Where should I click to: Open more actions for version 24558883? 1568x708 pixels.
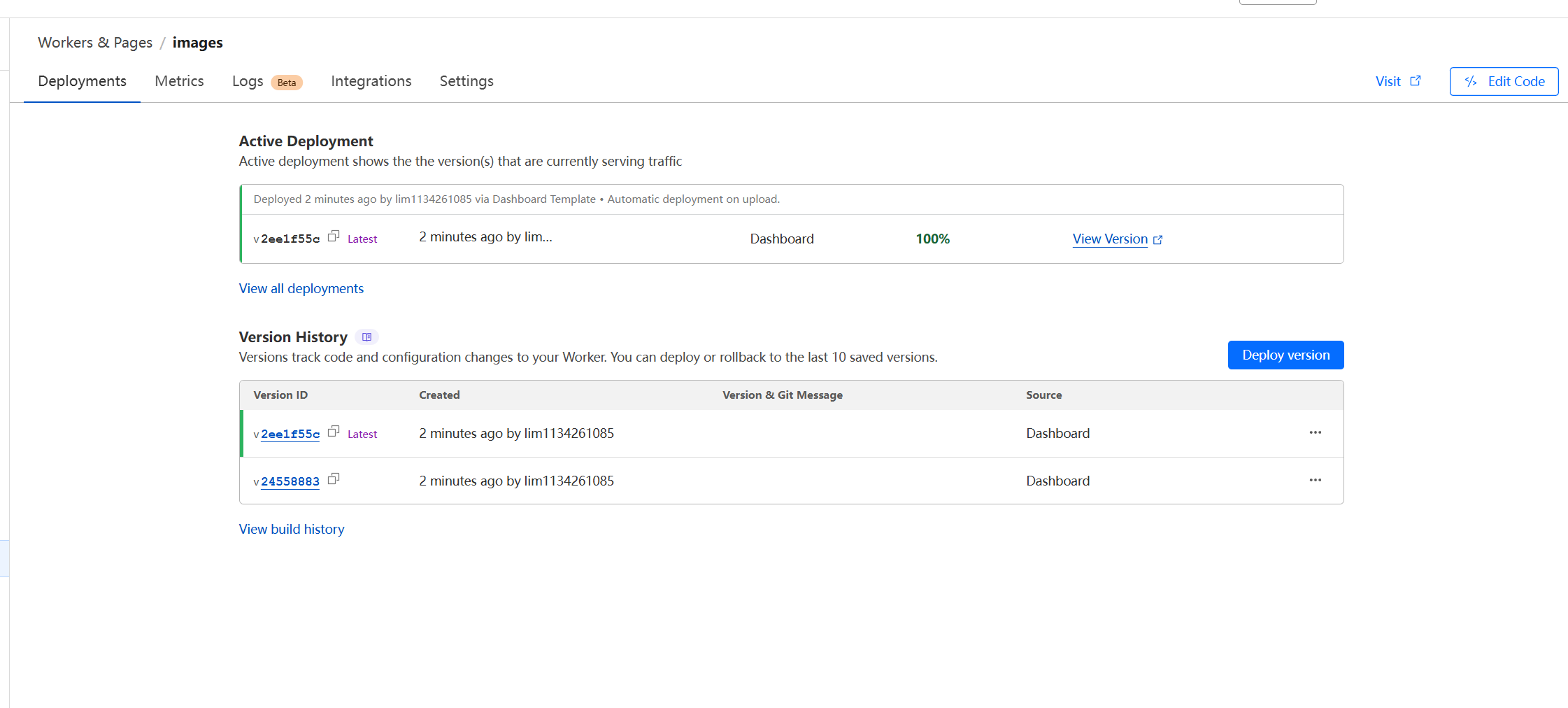1315,481
